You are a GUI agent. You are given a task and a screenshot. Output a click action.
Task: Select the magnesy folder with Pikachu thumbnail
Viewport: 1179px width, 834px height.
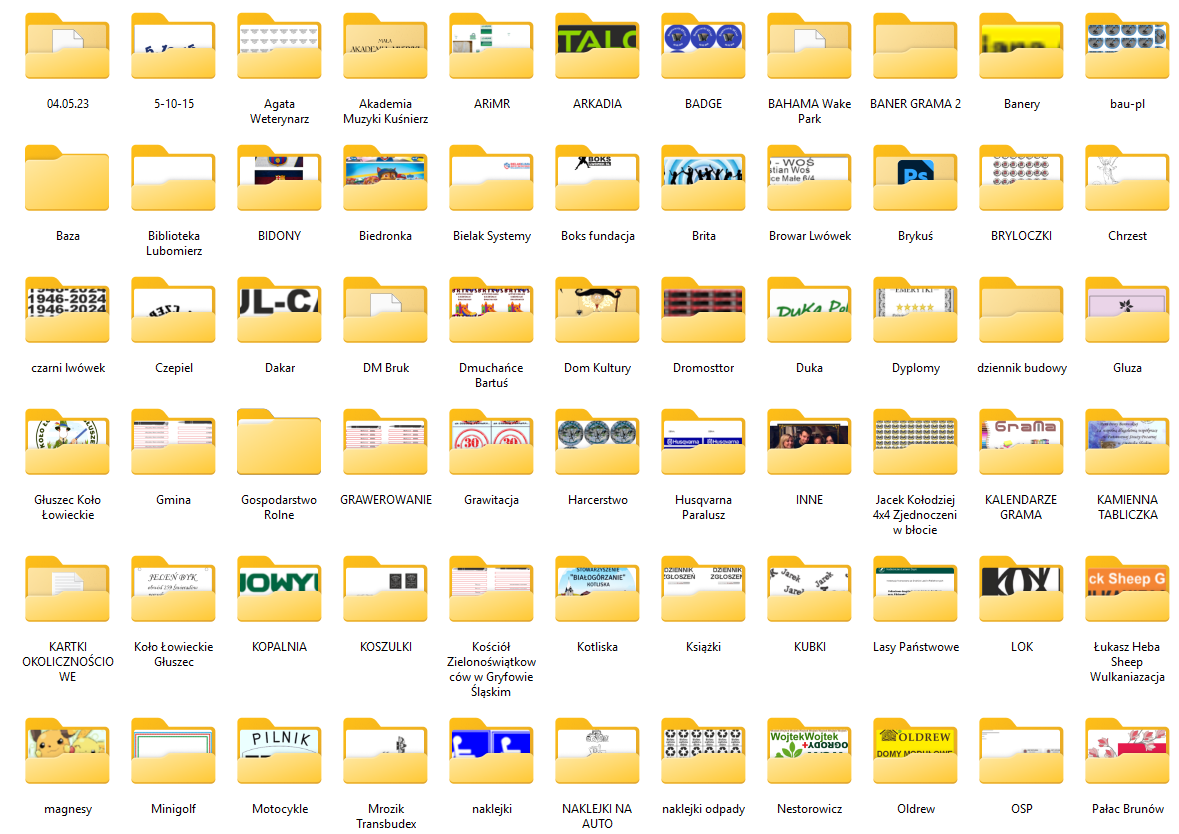tap(67, 751)
